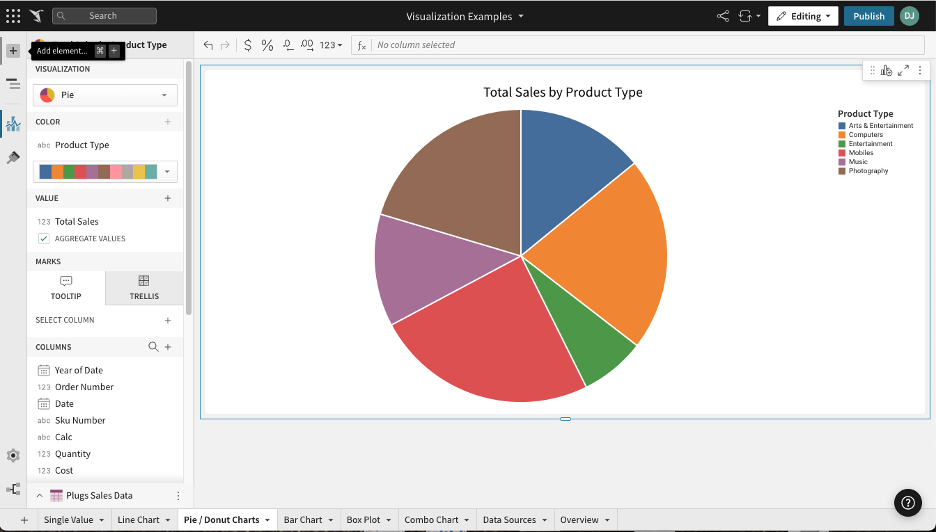
Task: Open the color palette swatch selector
Action: 106,171
